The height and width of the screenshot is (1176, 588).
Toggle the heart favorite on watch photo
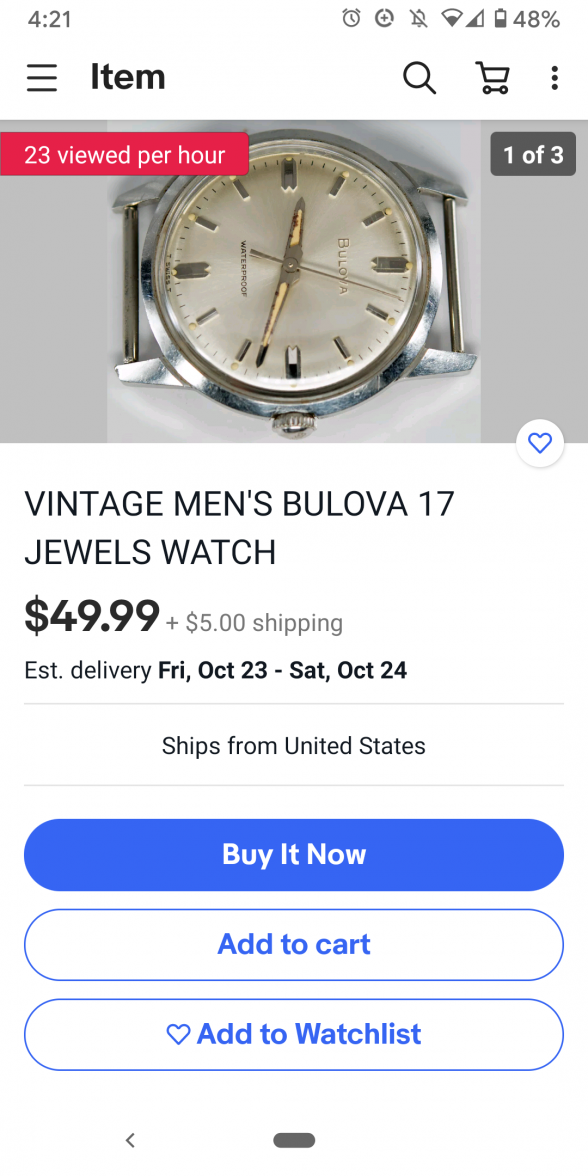pos(540,443)
